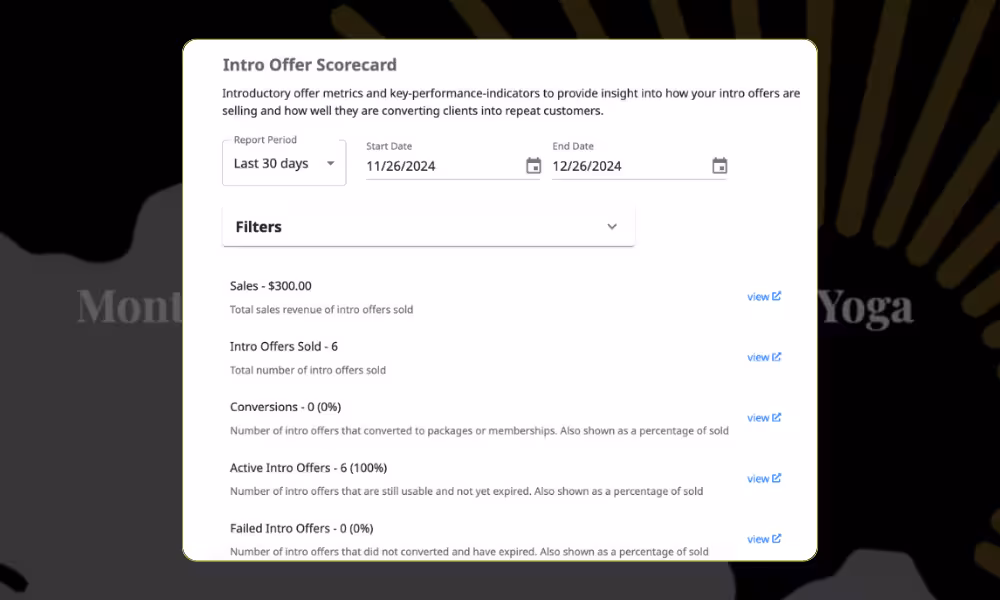Click external-link icon for Active Intro Offers
This screenshot has width=1000, height=600.
pyautogui.click(x=777, y=478)
